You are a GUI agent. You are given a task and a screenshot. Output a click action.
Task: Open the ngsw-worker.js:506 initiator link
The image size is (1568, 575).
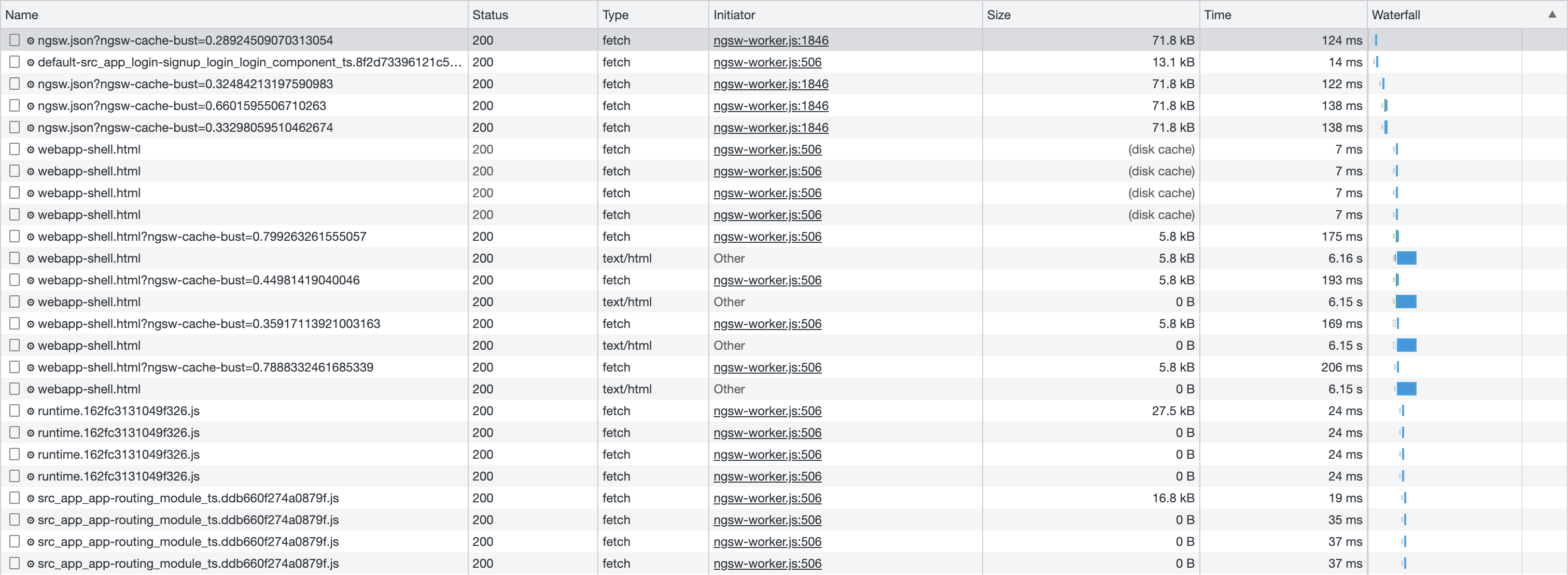767,62
